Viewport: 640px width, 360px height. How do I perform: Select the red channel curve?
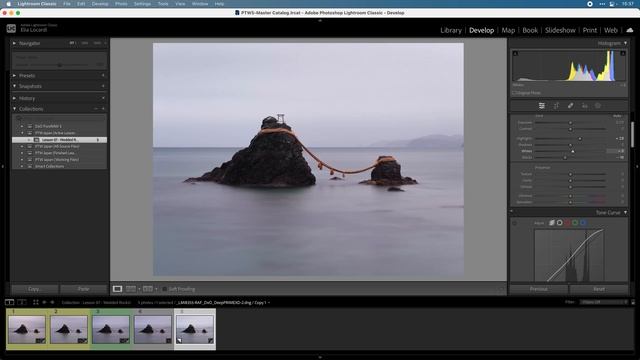pyautogui.click(x=567, y=223)
